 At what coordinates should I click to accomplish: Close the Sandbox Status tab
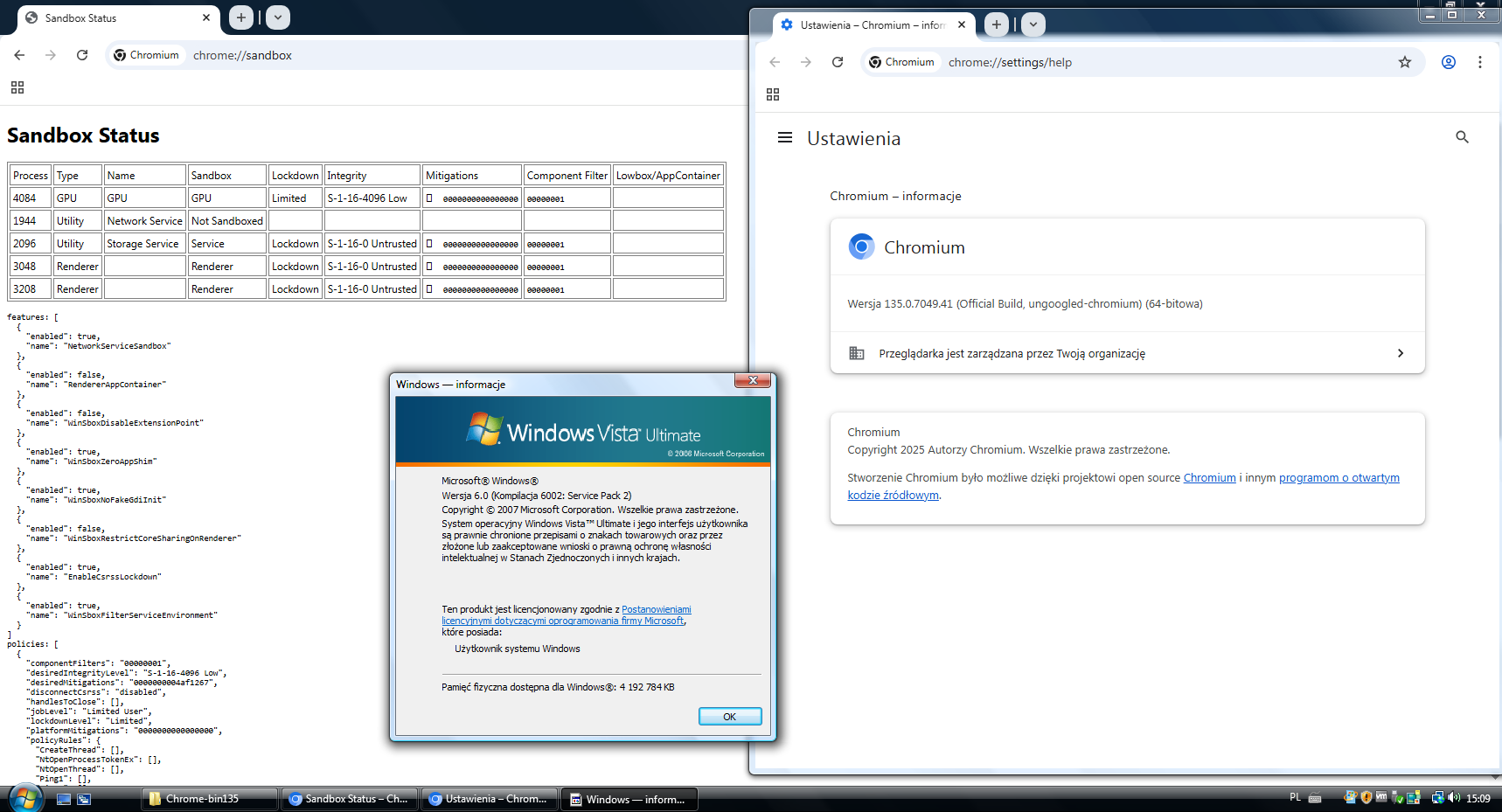click(206, 17)
